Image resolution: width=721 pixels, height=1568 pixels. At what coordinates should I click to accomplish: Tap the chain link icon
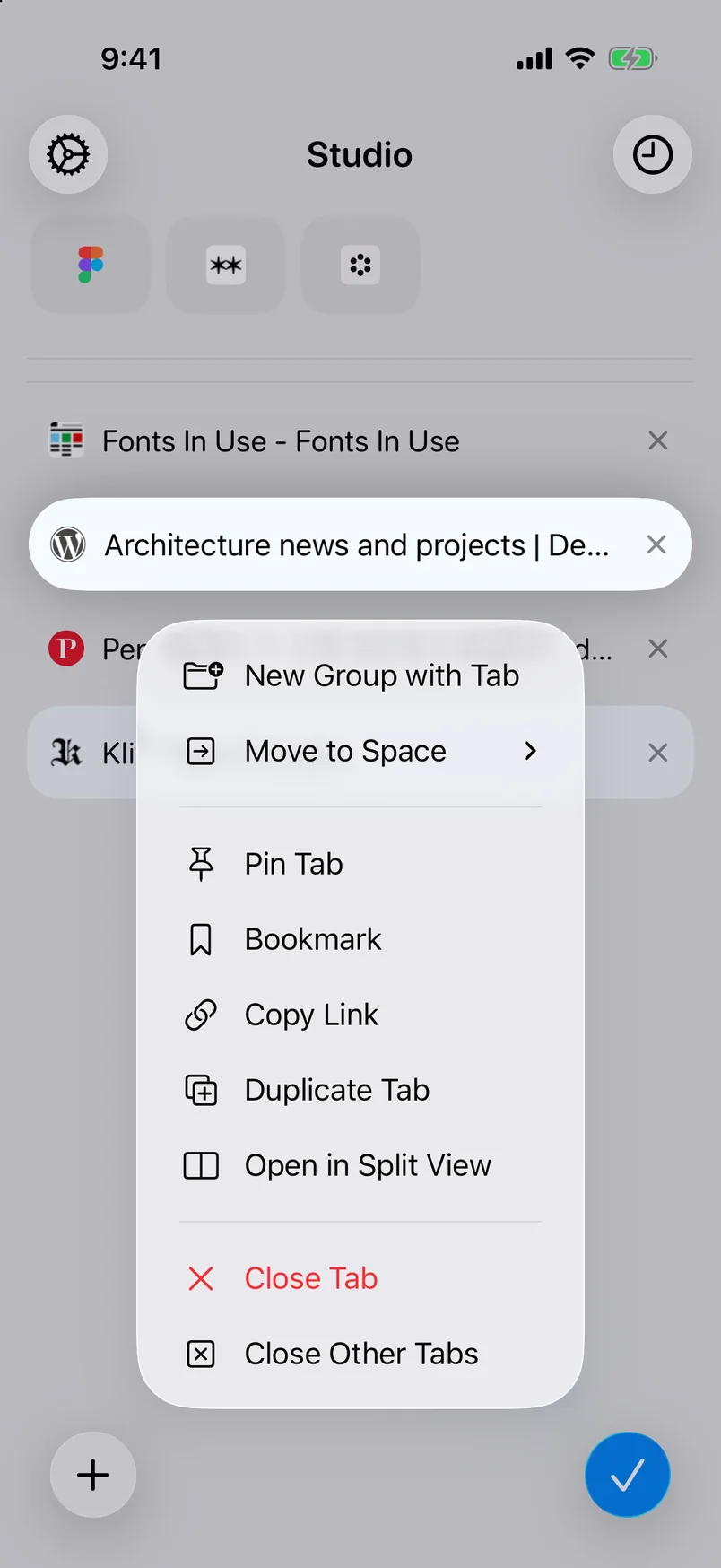pyautogui.click(x=201, y=1015)
